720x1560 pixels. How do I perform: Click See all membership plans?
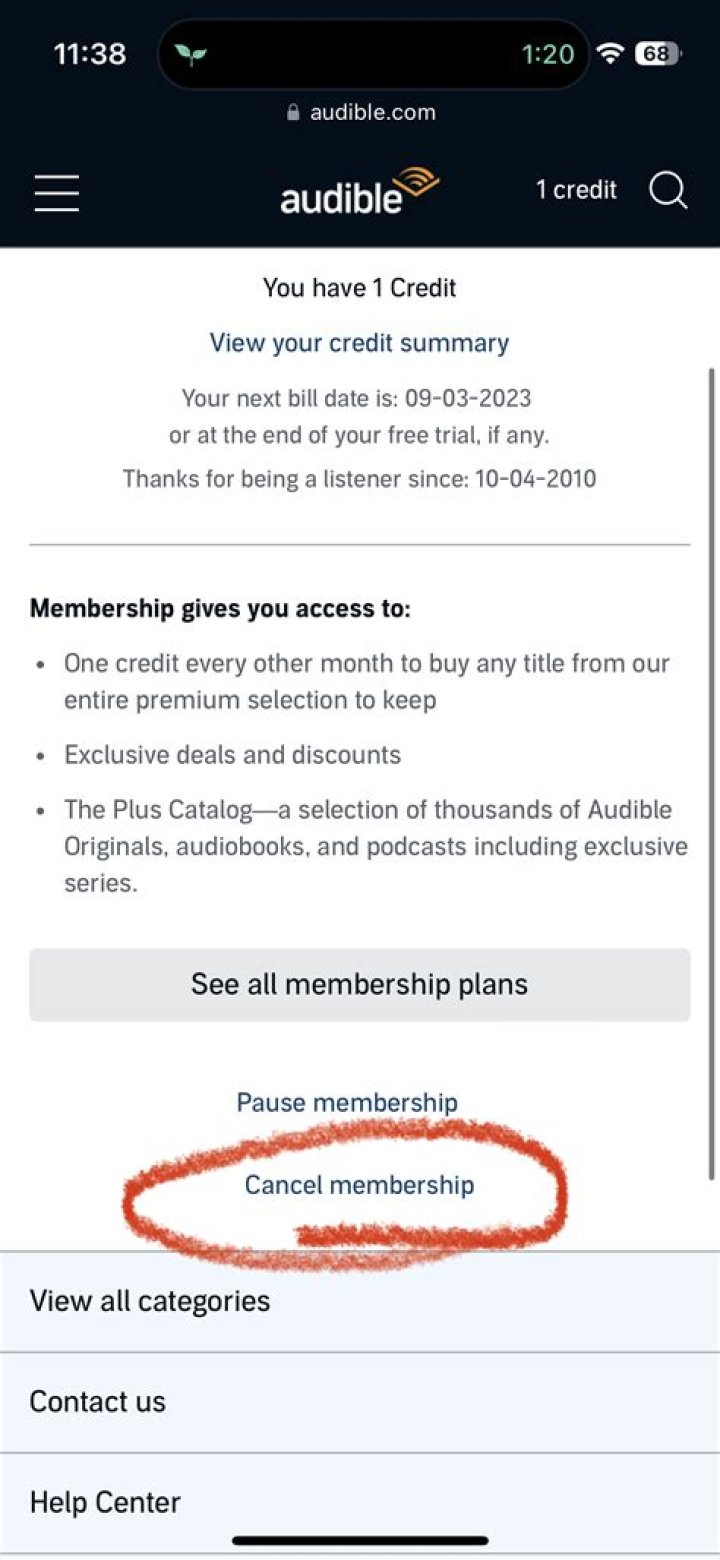click(359, 983)
